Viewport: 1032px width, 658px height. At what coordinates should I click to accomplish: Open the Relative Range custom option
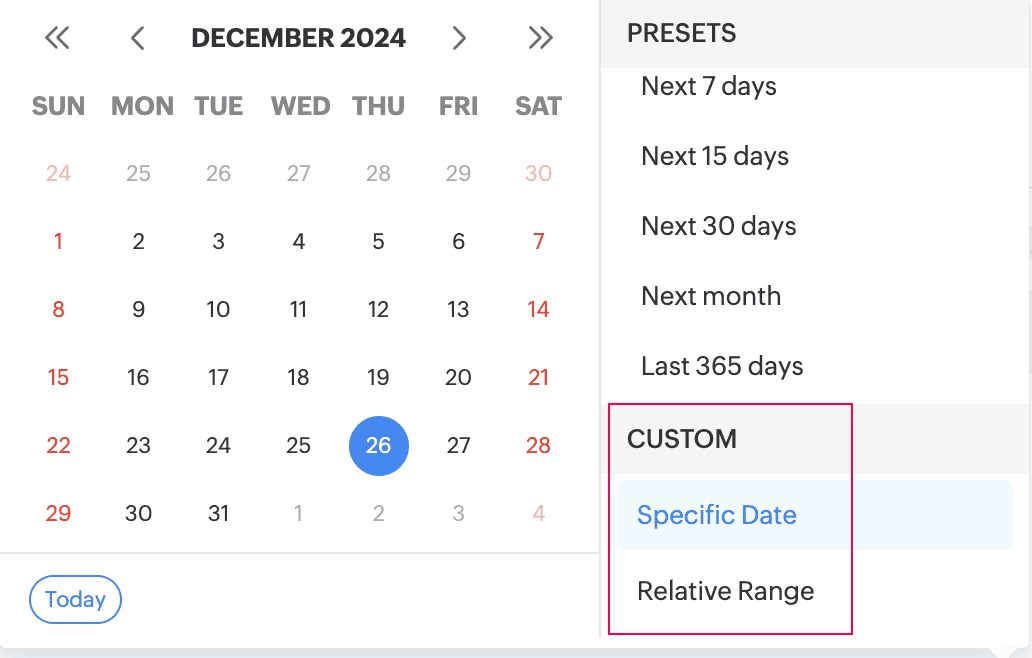726,591
